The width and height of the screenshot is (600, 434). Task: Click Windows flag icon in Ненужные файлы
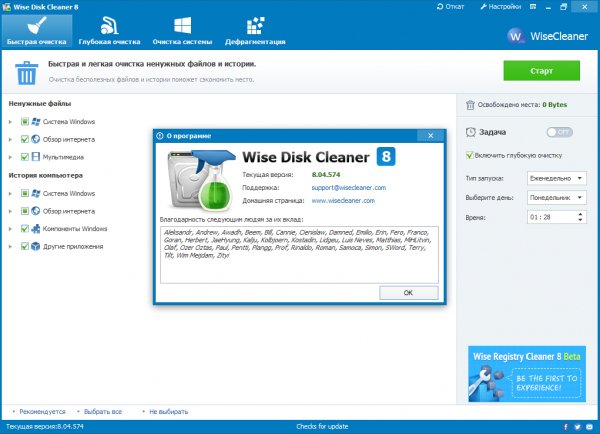click(x=36, y=122)
